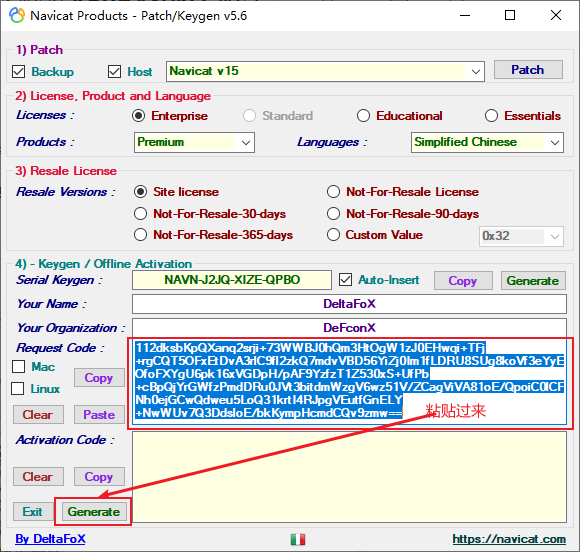
Task: Open the By DeltaFoX link
Action: click(50, 539)
